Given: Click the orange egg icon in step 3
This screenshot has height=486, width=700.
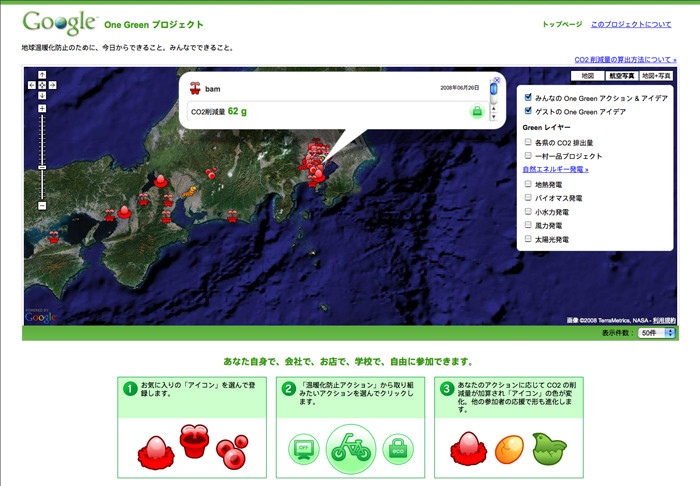Looking at the screenshot, I should 509,449.
